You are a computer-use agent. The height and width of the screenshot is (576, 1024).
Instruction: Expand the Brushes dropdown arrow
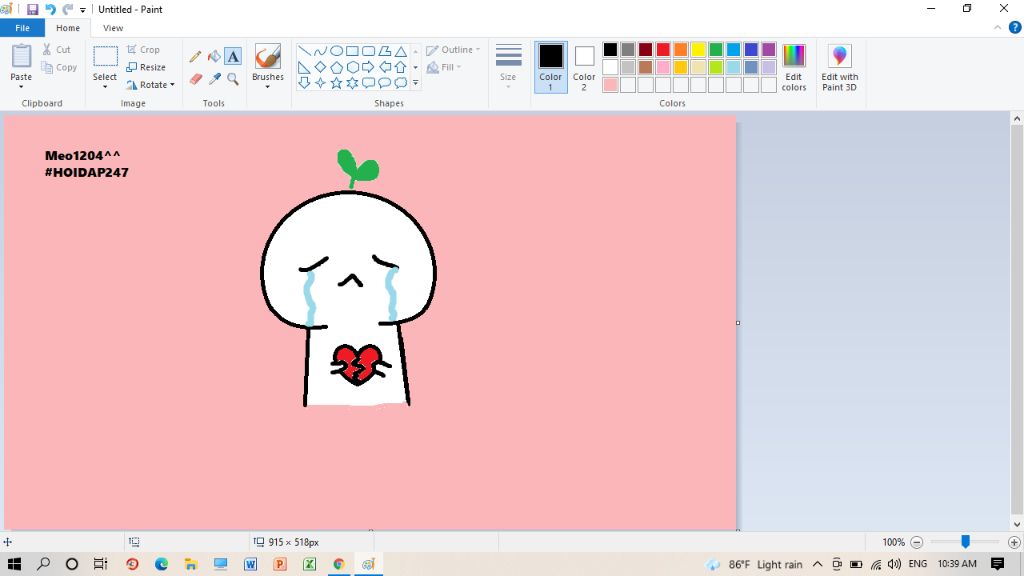[x=268, y=87]
